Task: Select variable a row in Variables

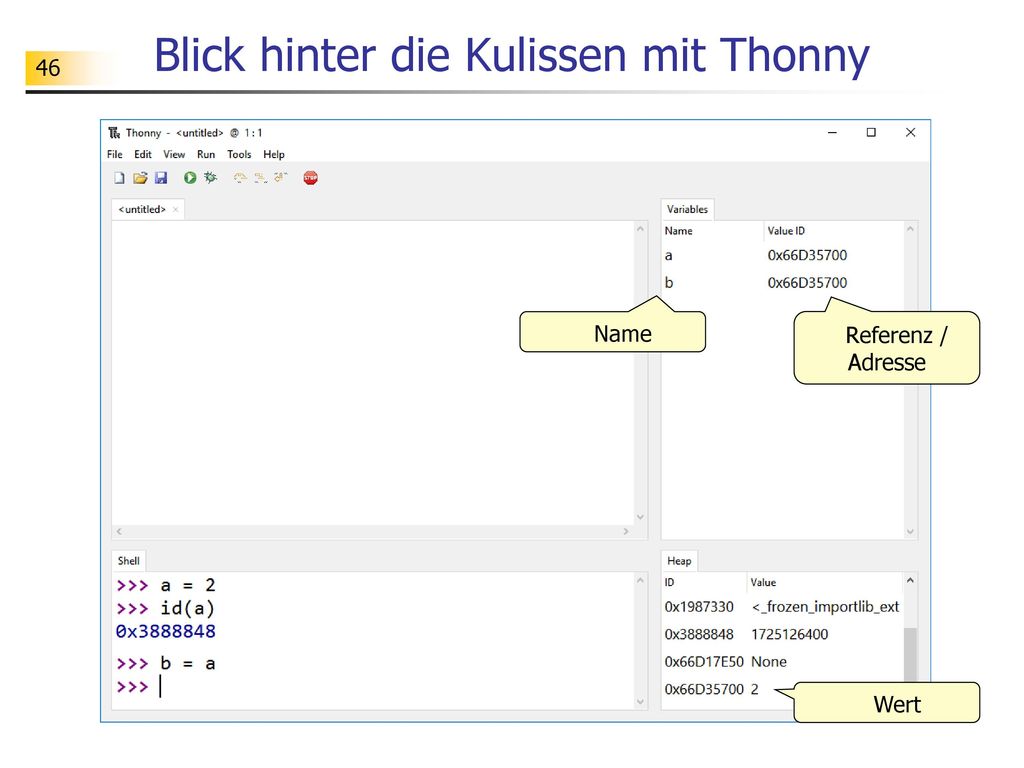Action: click(x=782, y=255)
